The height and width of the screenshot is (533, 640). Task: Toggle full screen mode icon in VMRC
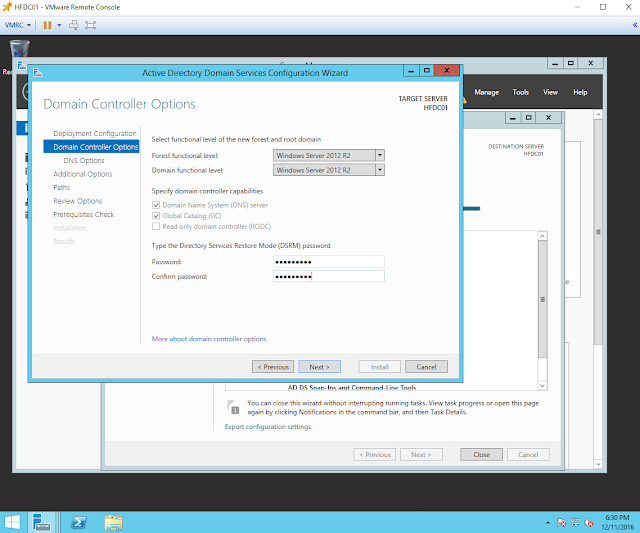coord(90,25)
